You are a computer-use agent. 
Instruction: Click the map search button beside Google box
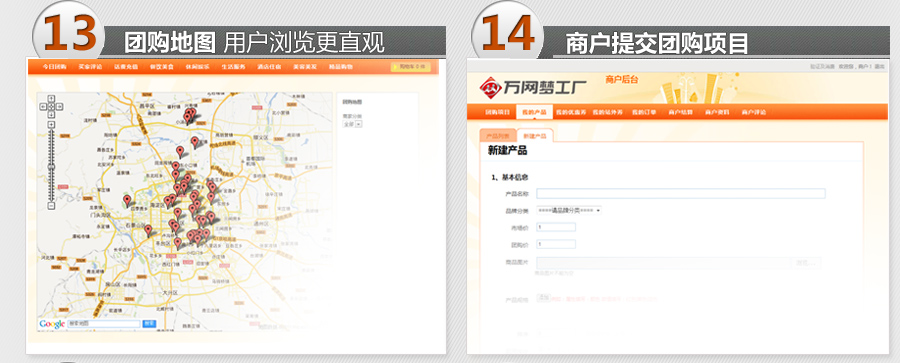pos(149,324)
